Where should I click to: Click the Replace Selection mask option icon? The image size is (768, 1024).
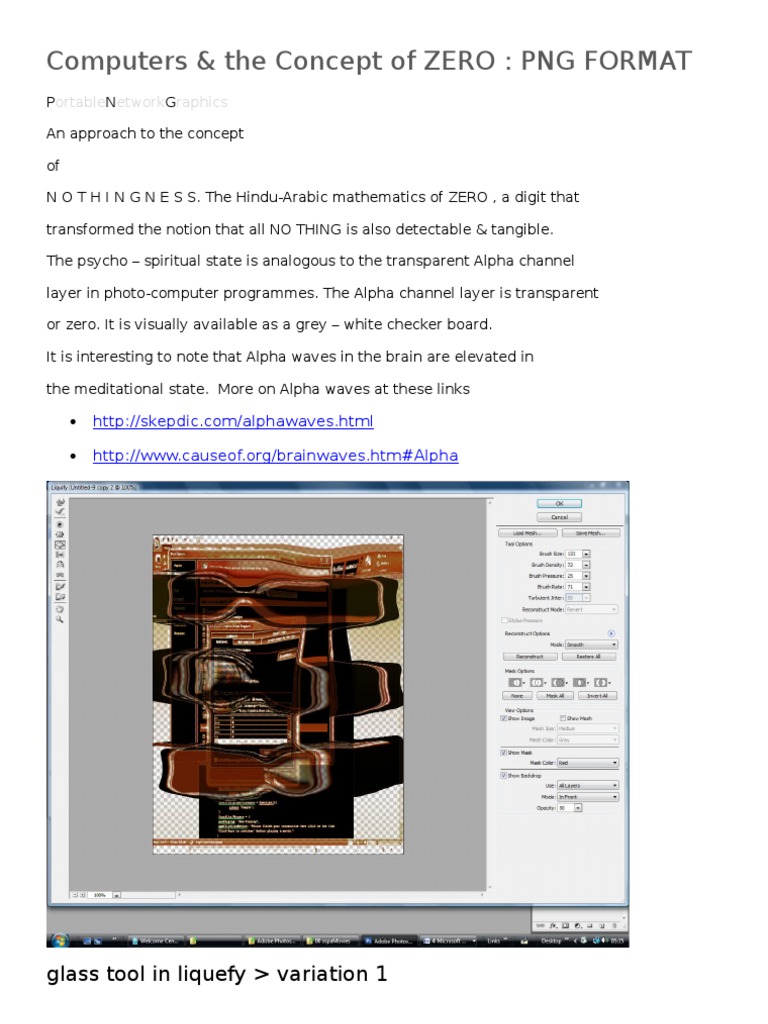(x=515, y=682)
